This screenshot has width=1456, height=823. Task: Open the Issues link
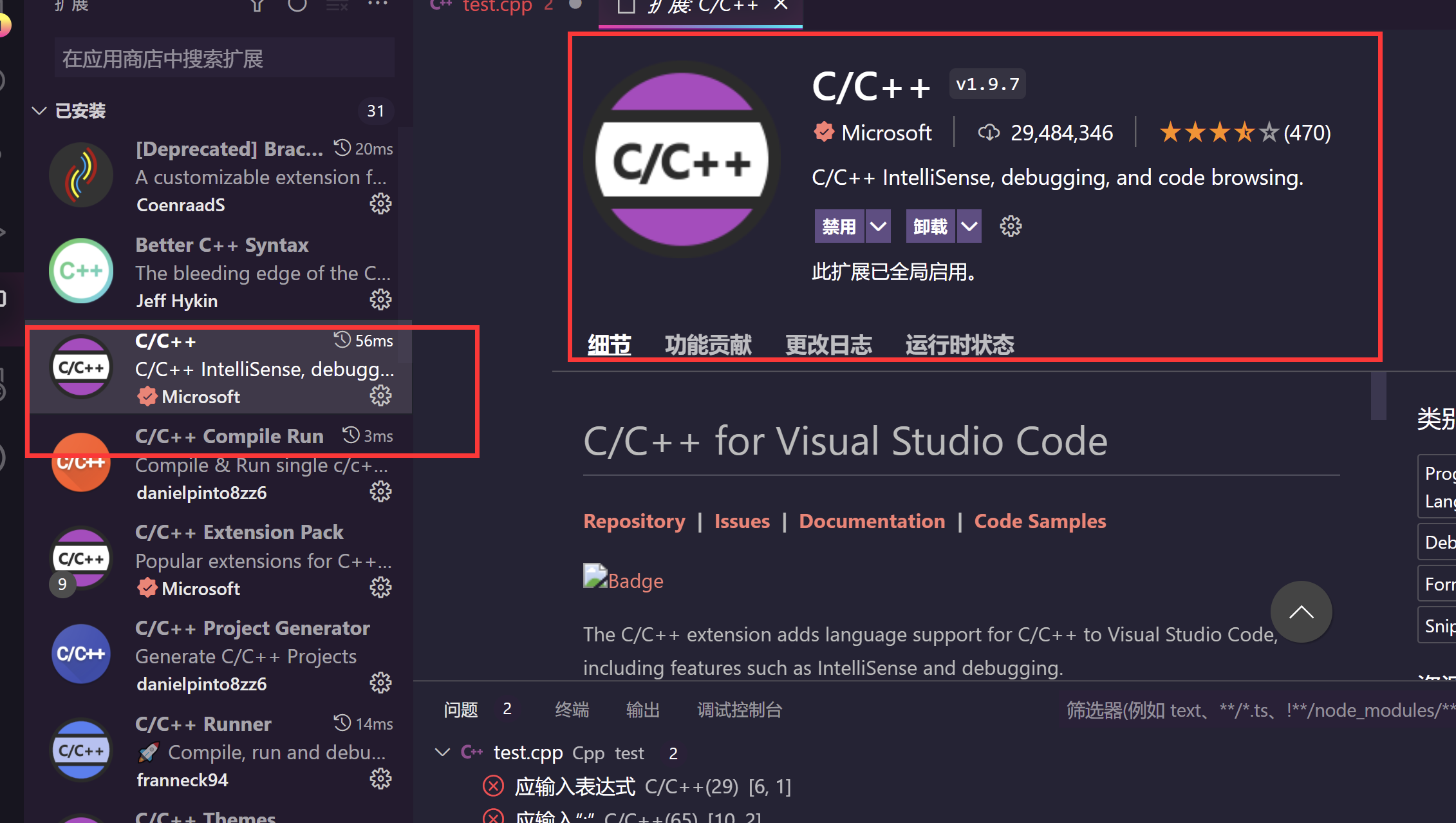point(742,520)
